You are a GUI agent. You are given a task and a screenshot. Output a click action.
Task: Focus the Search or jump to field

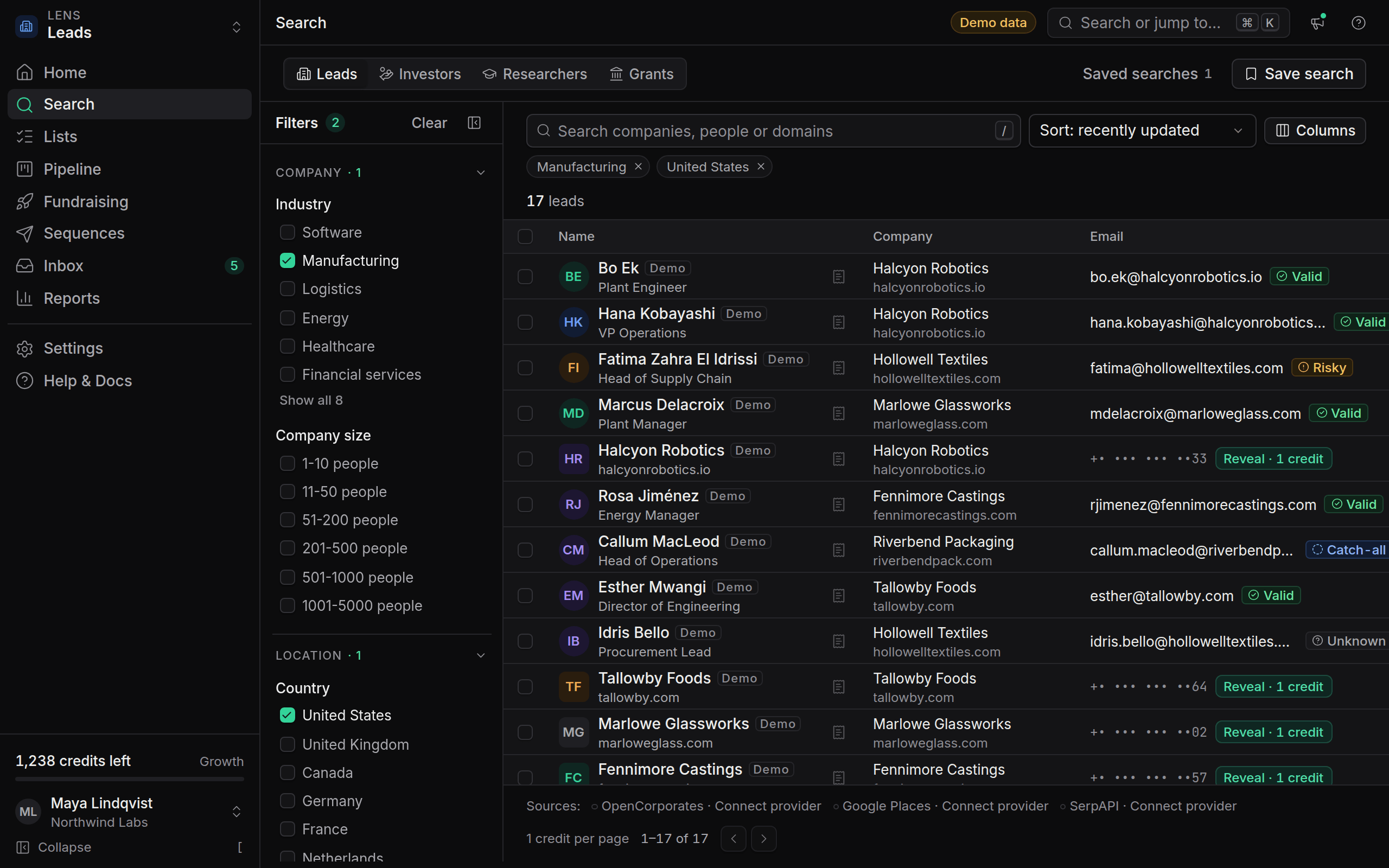point(1168,22)
